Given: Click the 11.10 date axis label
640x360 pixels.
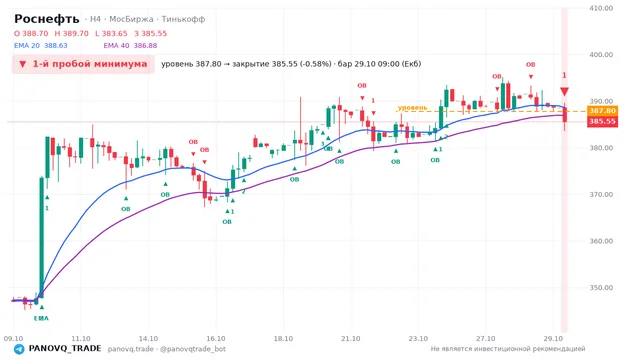Looking at the screenshot, I should 81,339.
